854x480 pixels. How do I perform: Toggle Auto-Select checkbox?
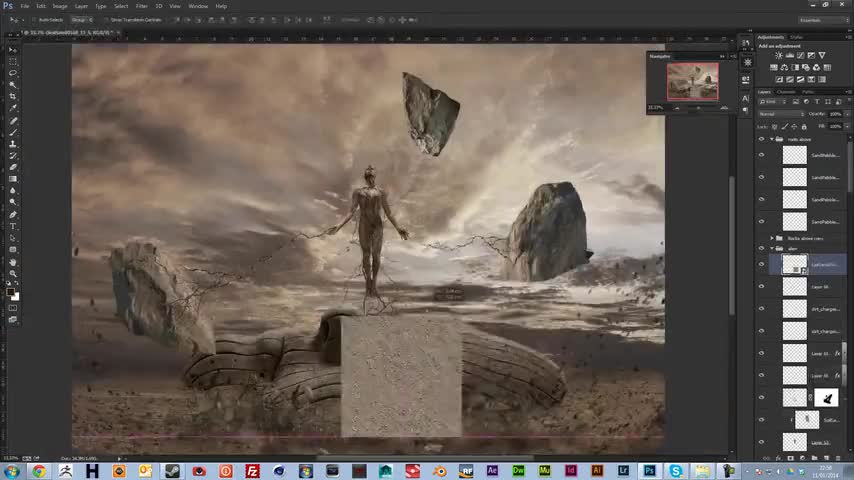[34, 20]
